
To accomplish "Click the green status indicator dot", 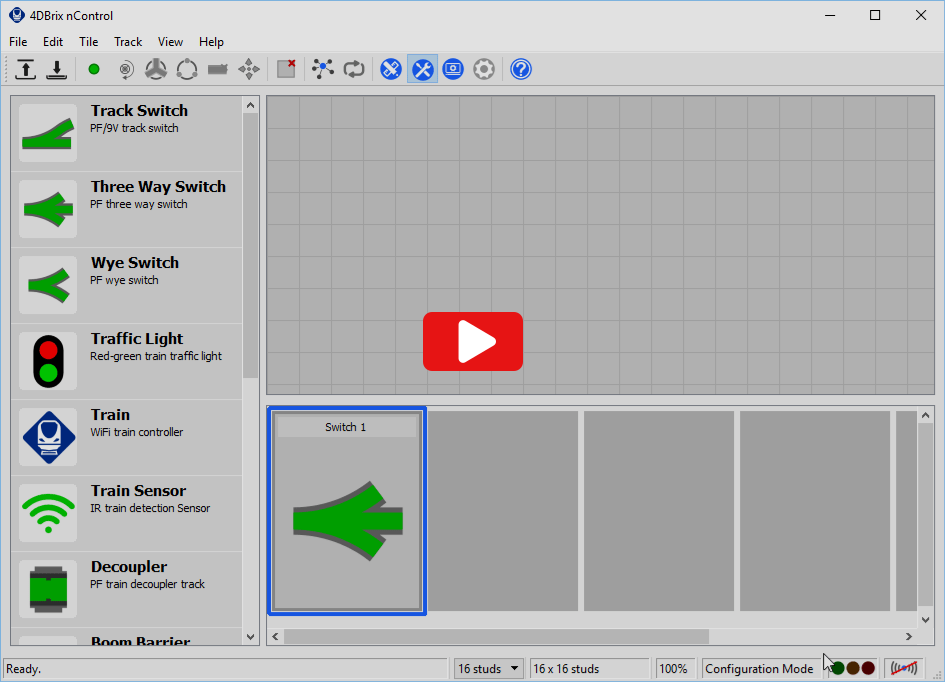I will click(838, 668).
